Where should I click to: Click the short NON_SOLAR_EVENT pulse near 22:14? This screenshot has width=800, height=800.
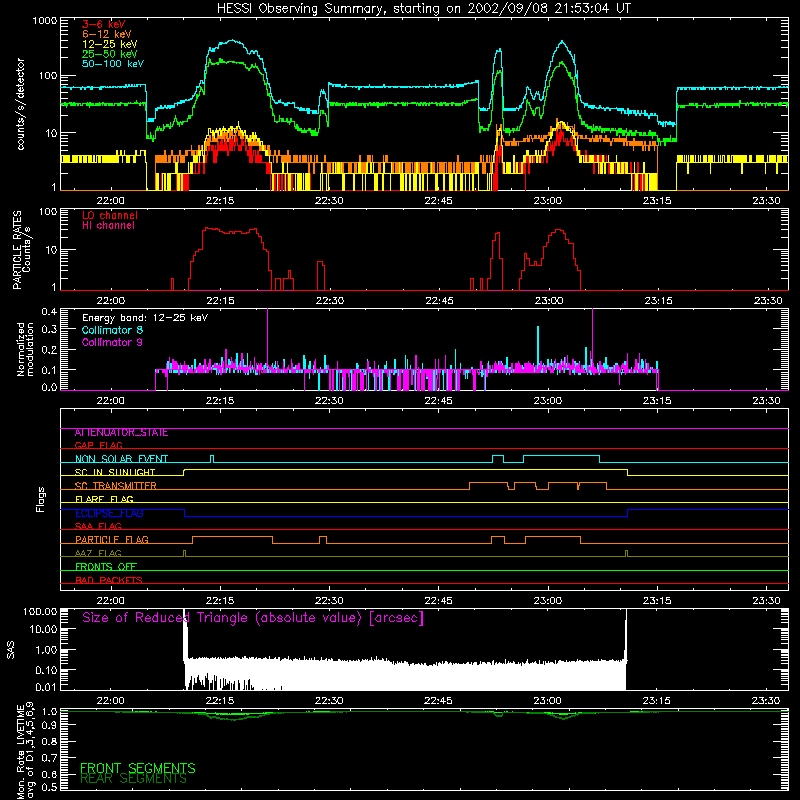[x=212, y=459]
